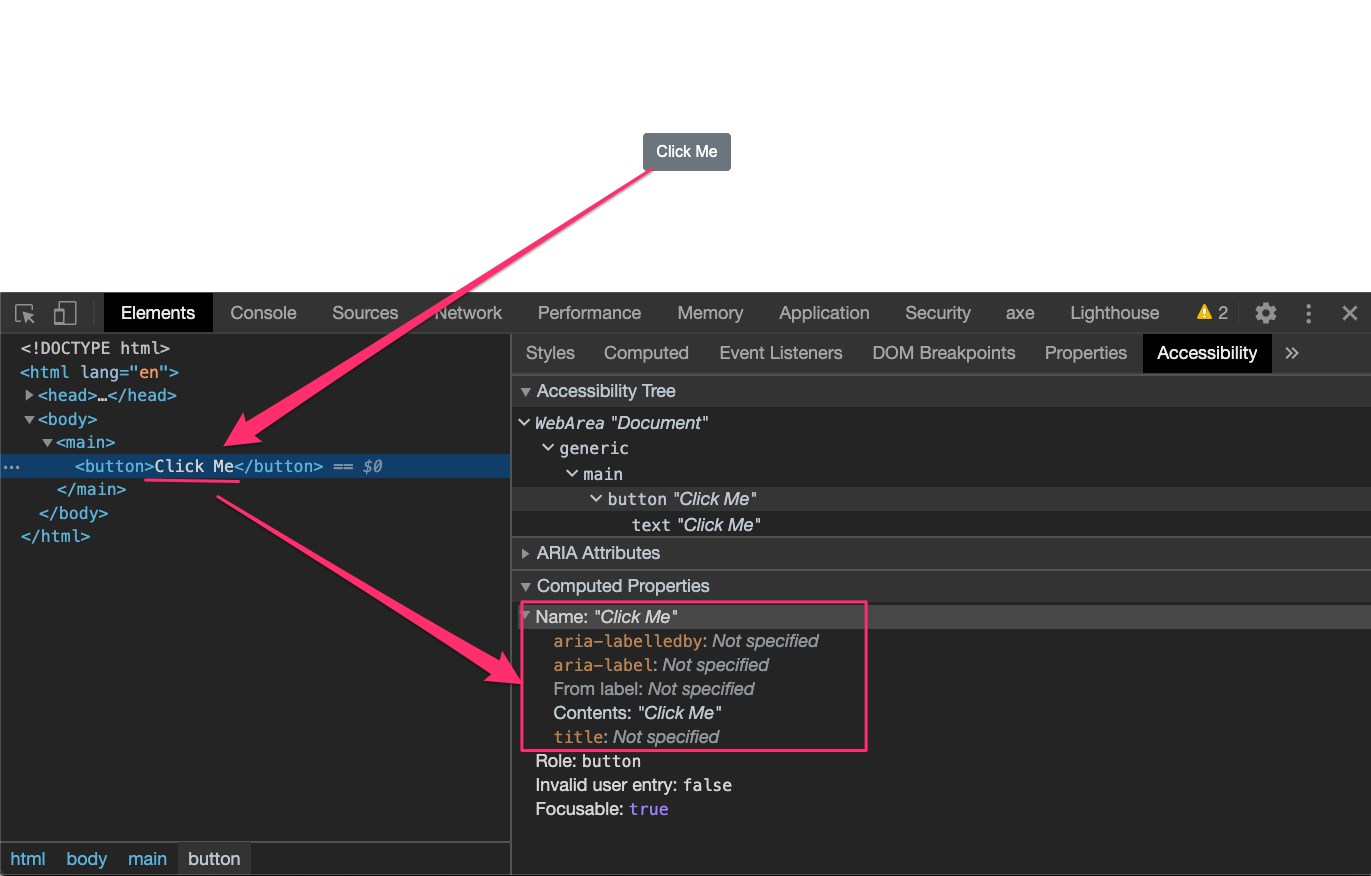Select text "Click Me" accessibility node
This screenshot has width=1371, height=876.
[x=696, y=525]
